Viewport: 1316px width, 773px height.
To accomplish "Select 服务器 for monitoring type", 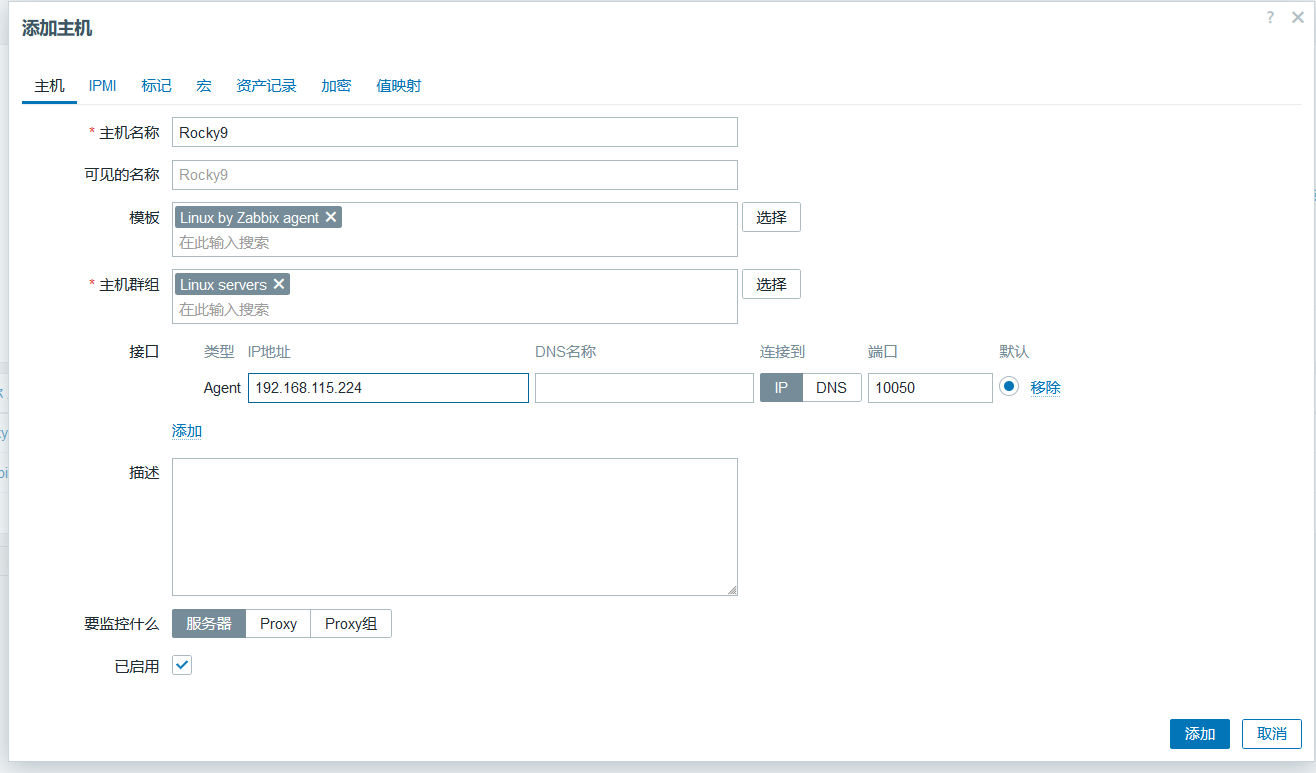I will pyautogui.click(x=209, y=623).
